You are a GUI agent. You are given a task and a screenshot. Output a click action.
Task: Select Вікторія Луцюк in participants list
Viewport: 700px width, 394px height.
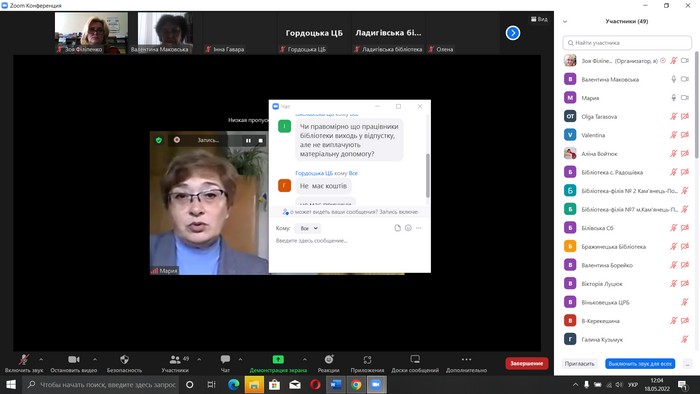(x=626, y=284)
